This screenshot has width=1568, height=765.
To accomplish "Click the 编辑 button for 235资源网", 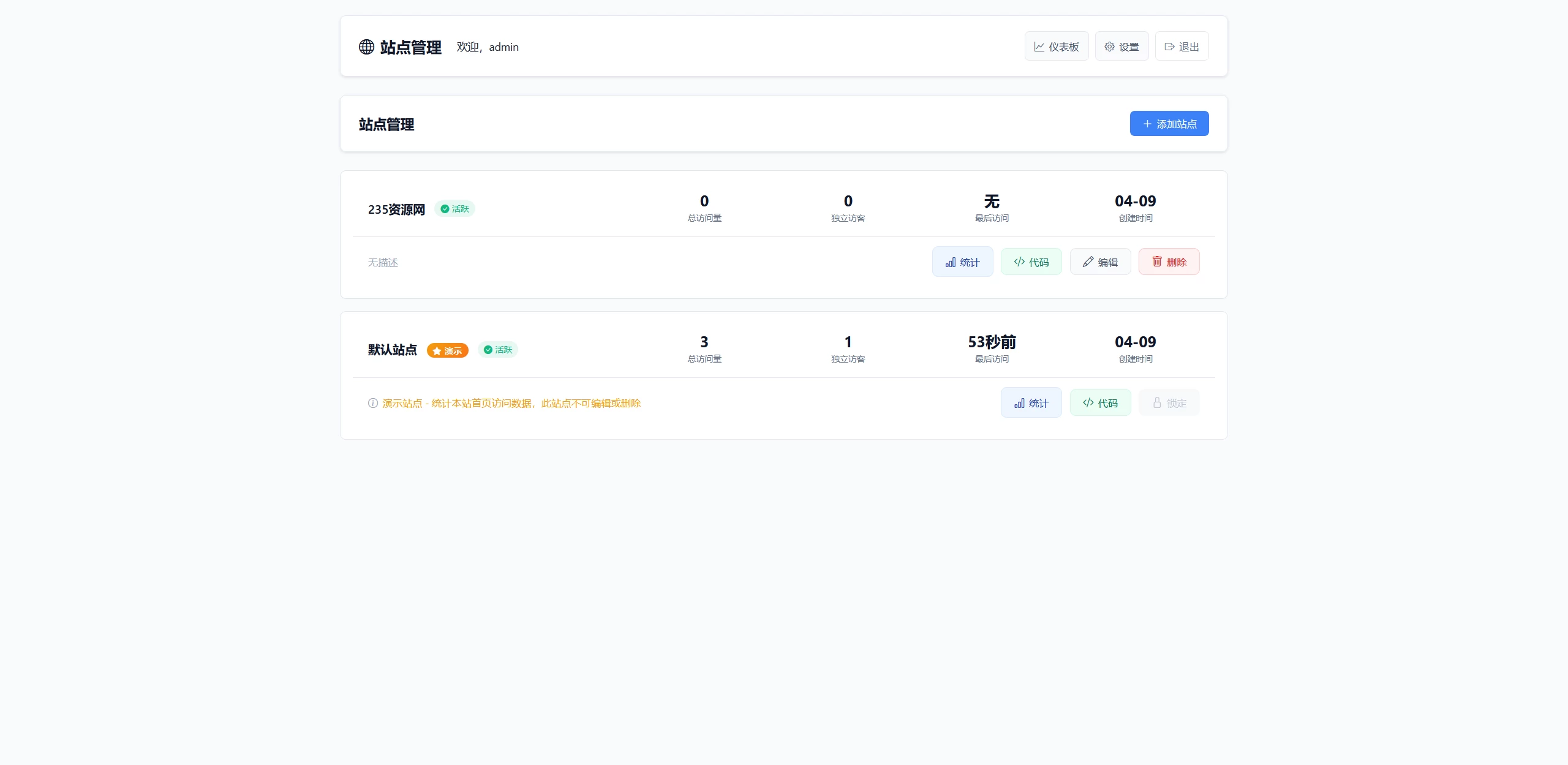I will point(1101,262).
